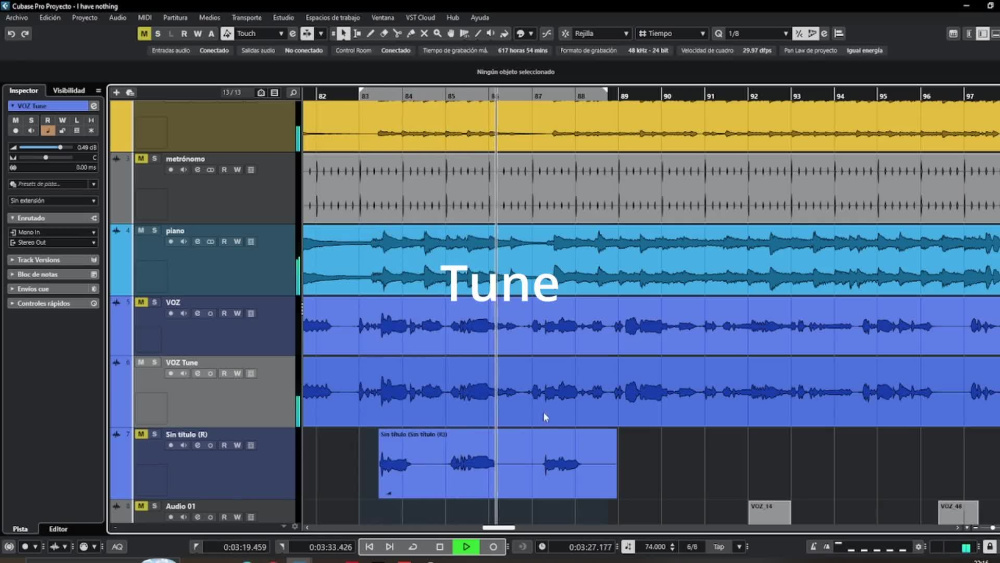Solo the piano track

tap(154, 230)
